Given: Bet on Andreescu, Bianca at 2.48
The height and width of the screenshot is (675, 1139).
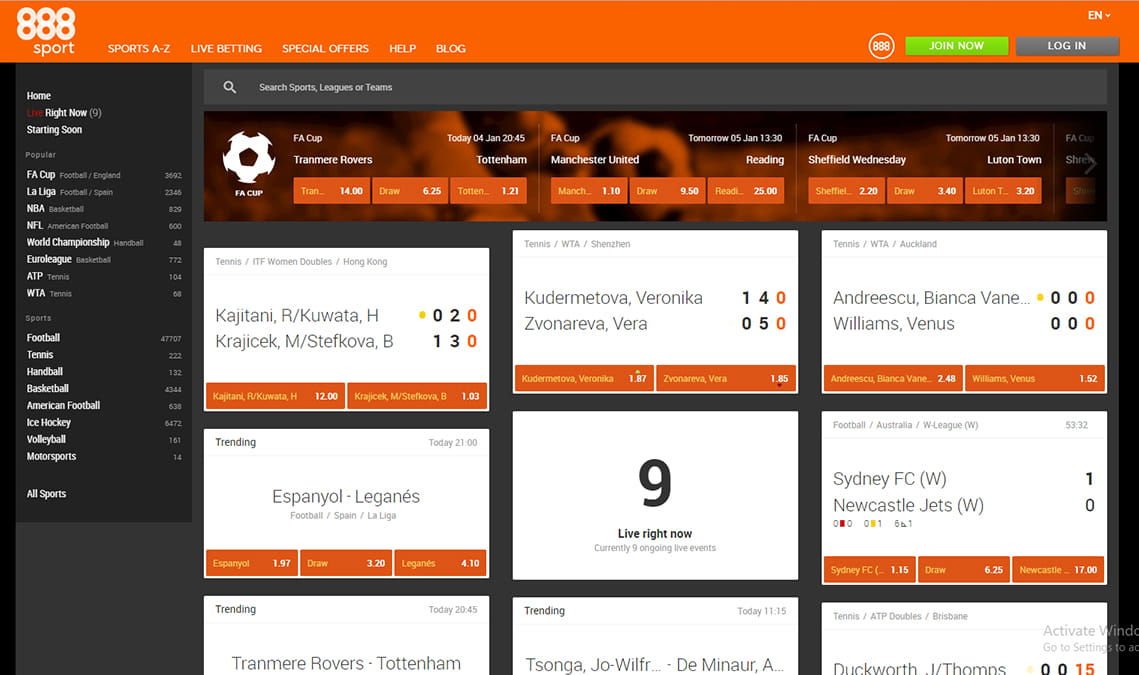Looking at the screenshot, I should coord(893,379).
